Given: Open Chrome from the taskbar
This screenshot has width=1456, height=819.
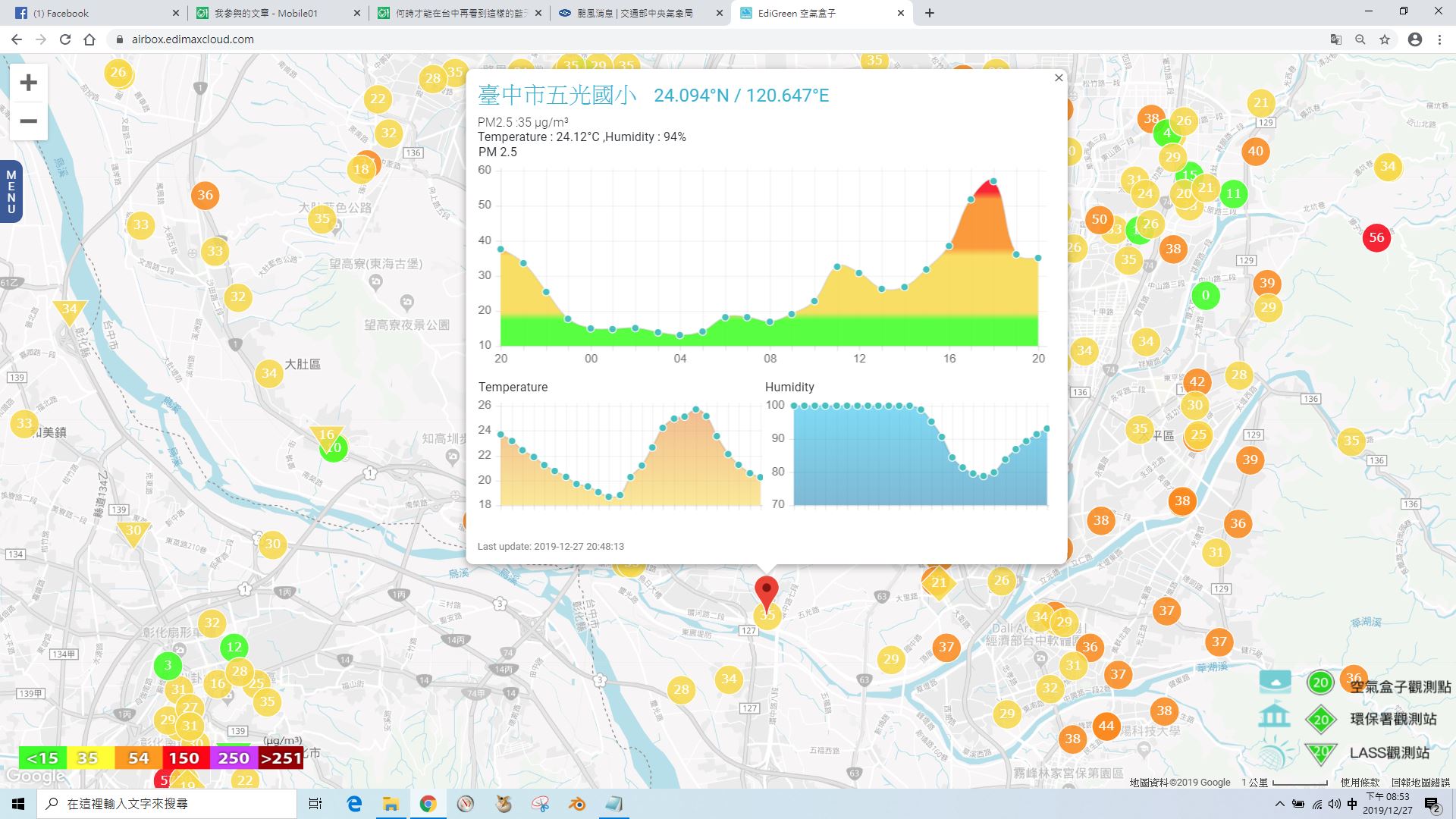Looking at the screenshot, I should tap(428, 804).
